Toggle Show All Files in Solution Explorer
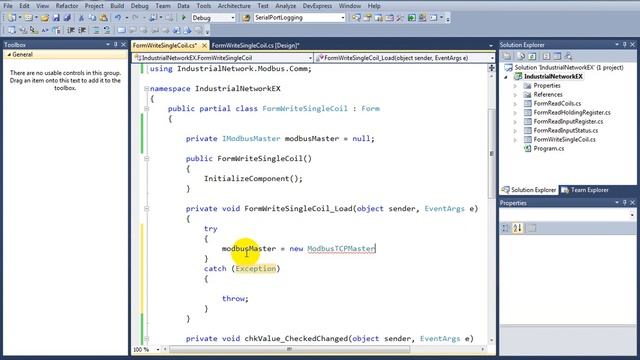 [520, 56]
